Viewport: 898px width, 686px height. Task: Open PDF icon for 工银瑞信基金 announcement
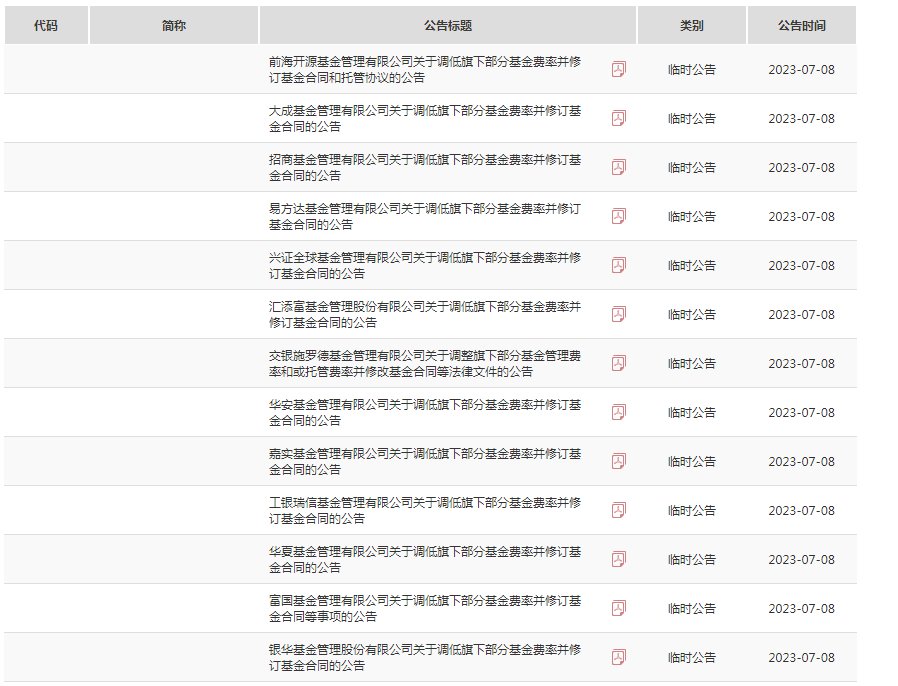(619, 510)
